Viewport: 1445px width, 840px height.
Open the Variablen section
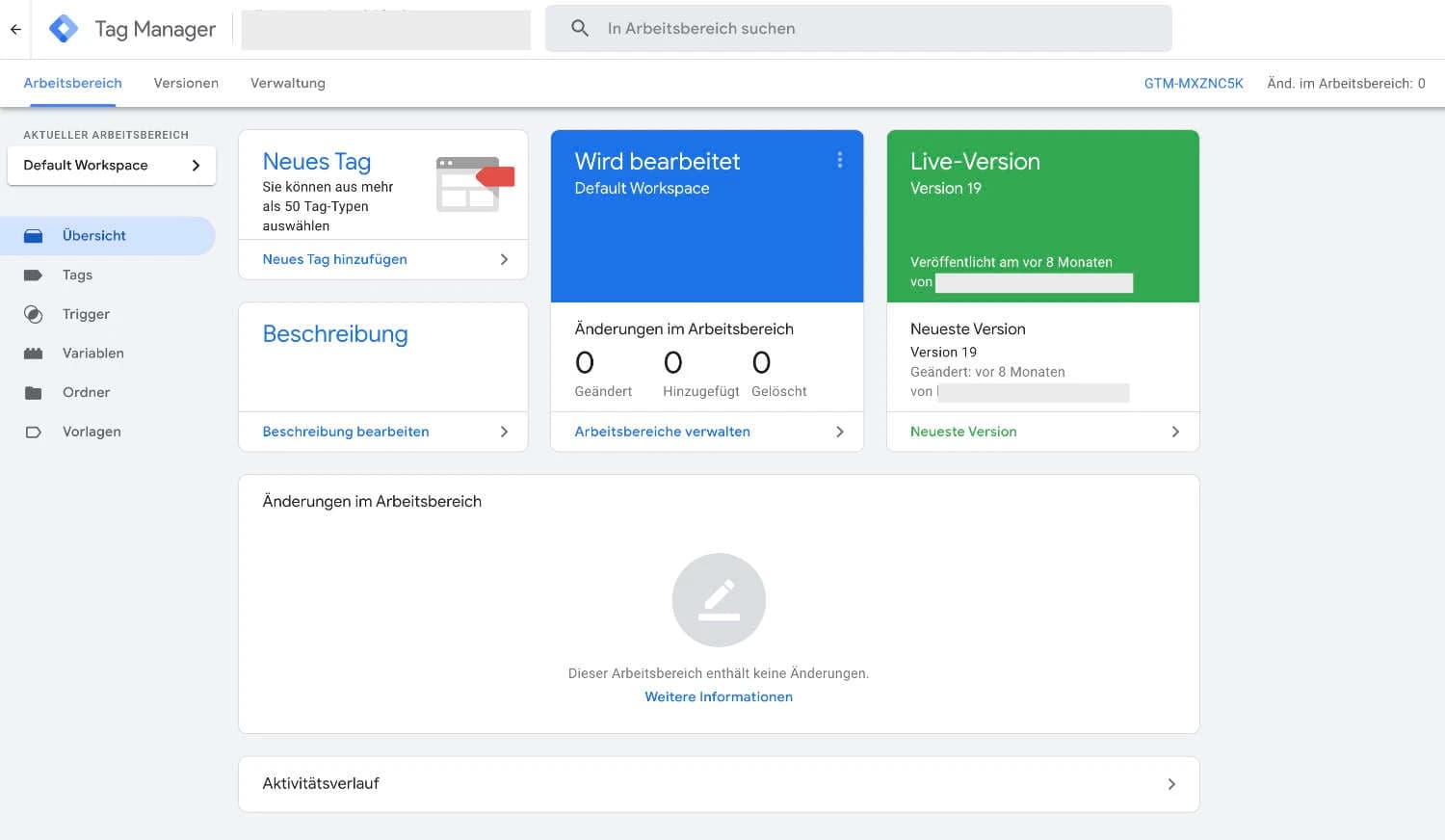tap(92, 353)
